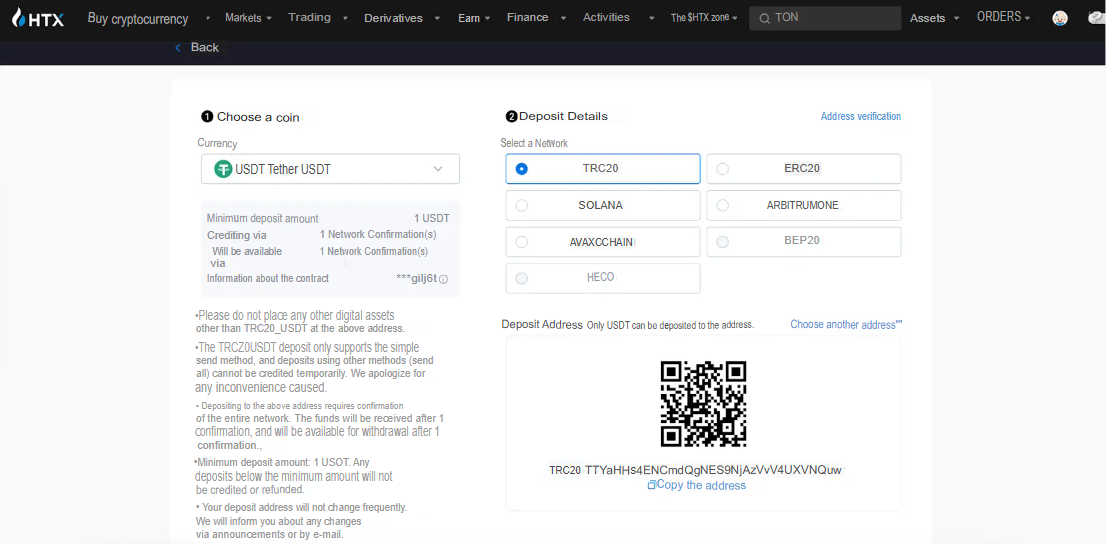
Task: Open the Activities menu
Action: click(x=606, y=18)
